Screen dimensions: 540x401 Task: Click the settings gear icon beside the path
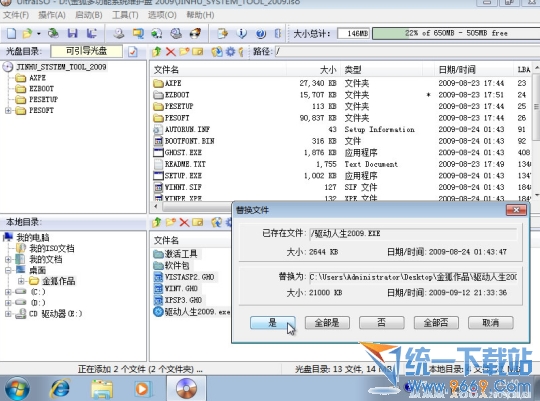(230, 52)
